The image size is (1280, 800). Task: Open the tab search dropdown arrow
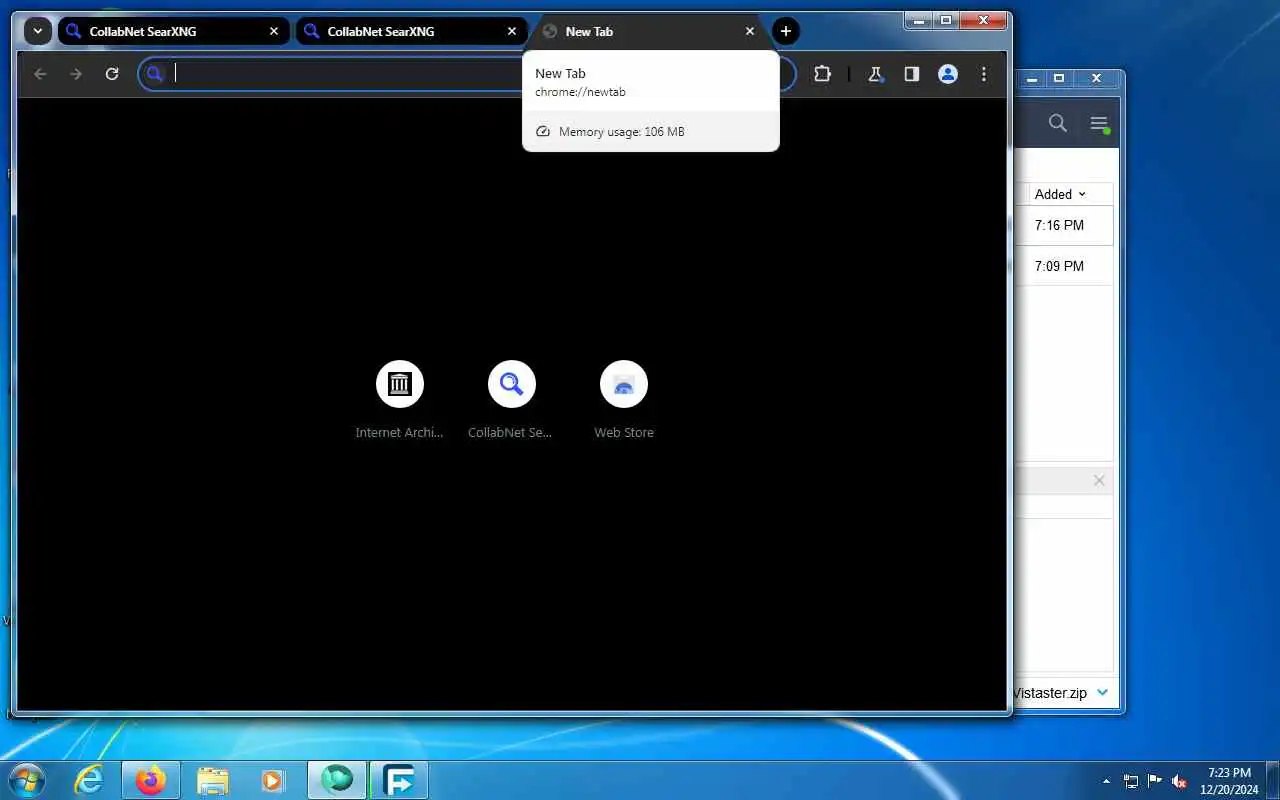[x=37, y=31]
